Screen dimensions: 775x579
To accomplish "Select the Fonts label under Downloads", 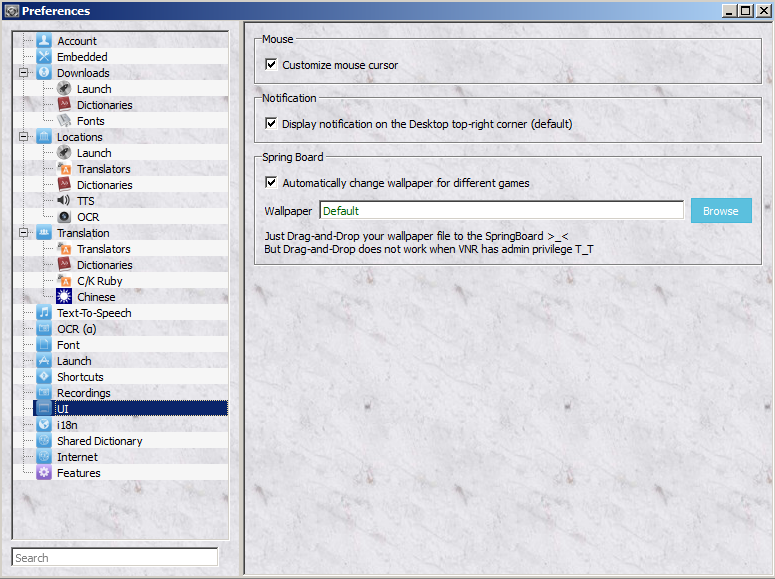I will [90, 121].
